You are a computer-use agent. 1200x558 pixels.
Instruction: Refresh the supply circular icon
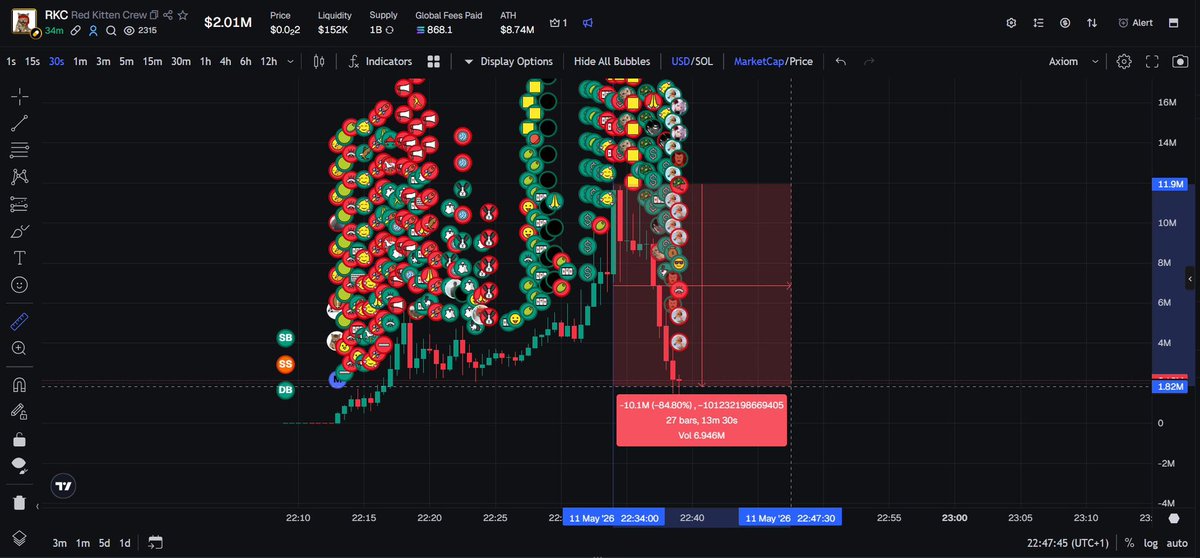[389, 30]
